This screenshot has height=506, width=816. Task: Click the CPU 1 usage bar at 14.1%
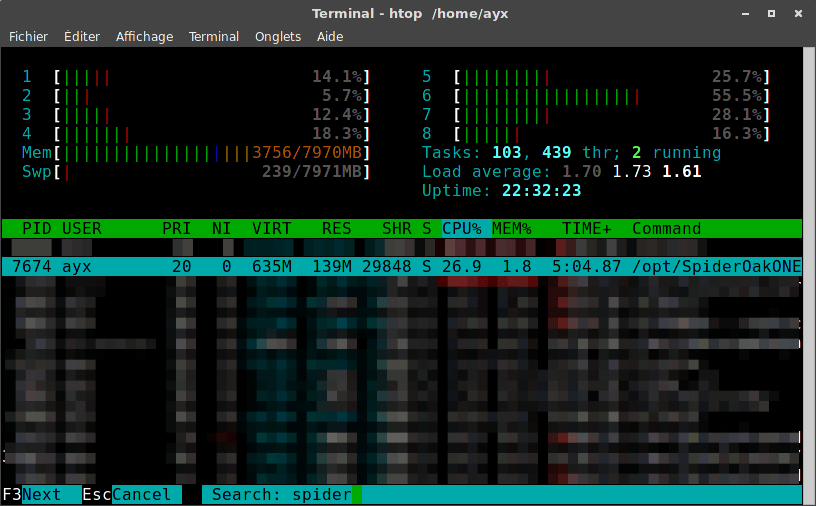pyautogui.click(x=212, y=77)
